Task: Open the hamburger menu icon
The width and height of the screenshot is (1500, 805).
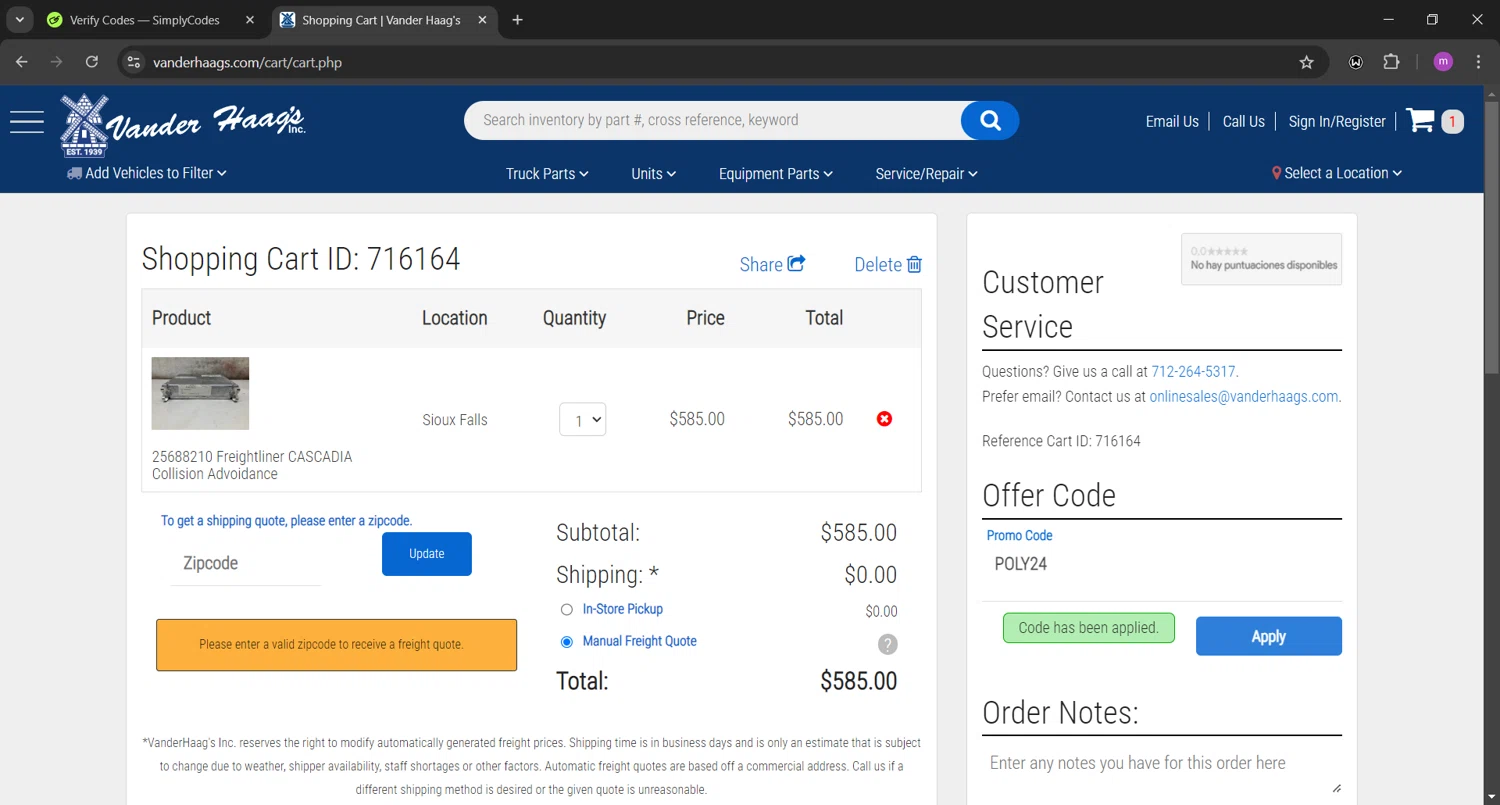Action: click(27, 121)
